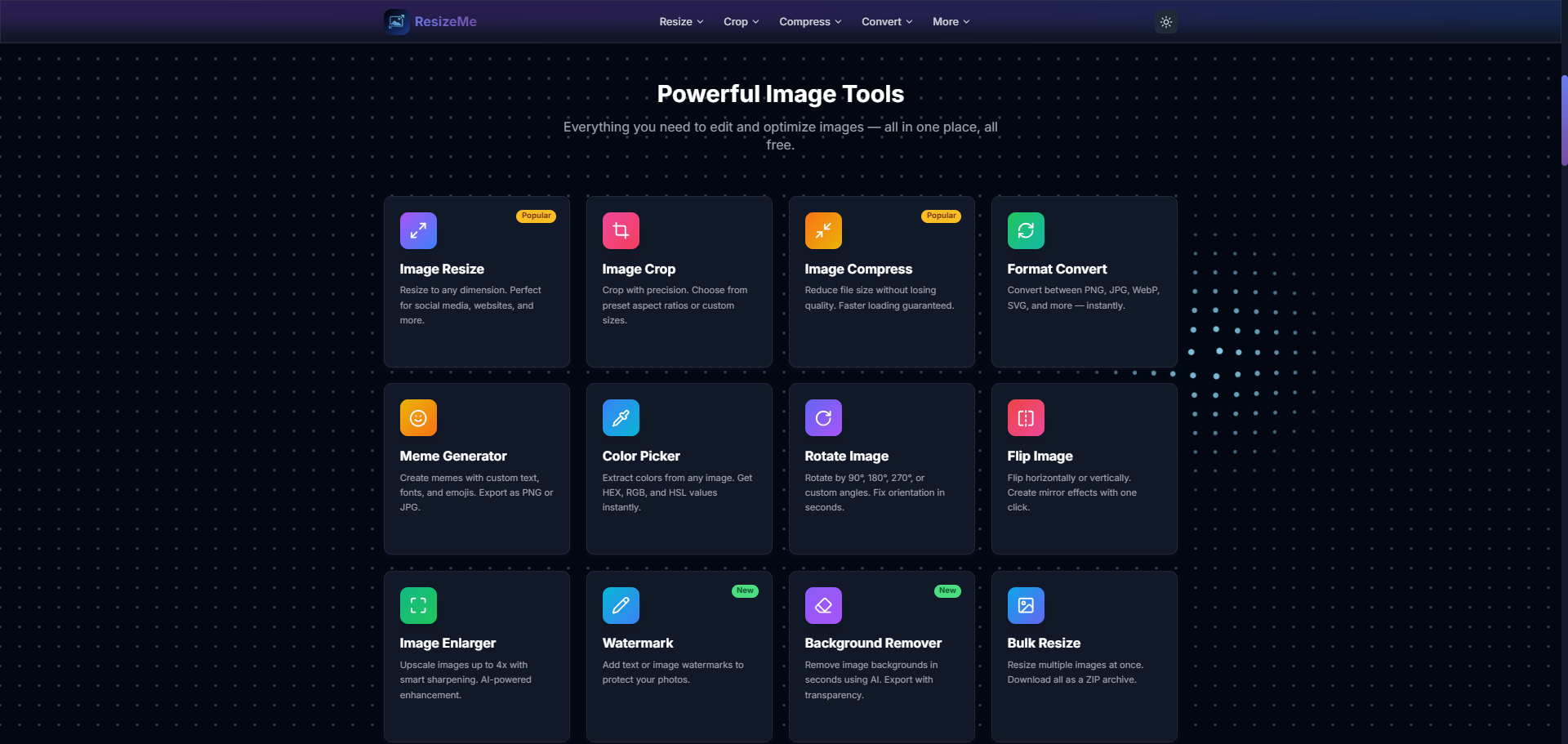Click 'Convert between PNG, JPG, WebP' description
Image resolution: width=1568 pixels, height=744 pixels.
coord(1083,298)
